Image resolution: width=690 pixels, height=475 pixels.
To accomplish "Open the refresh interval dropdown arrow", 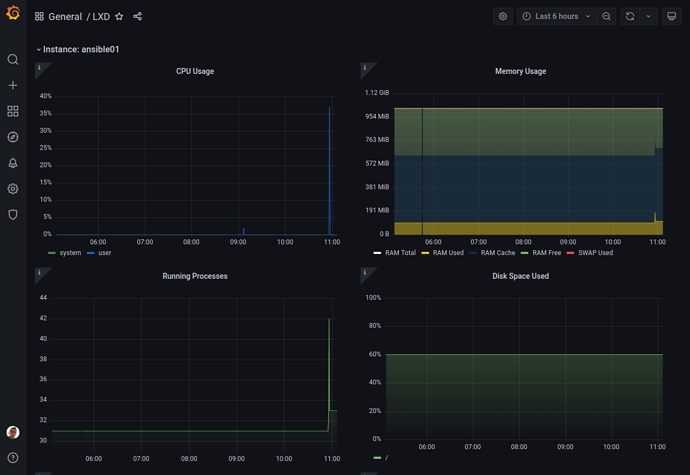I will pos(649,16).
